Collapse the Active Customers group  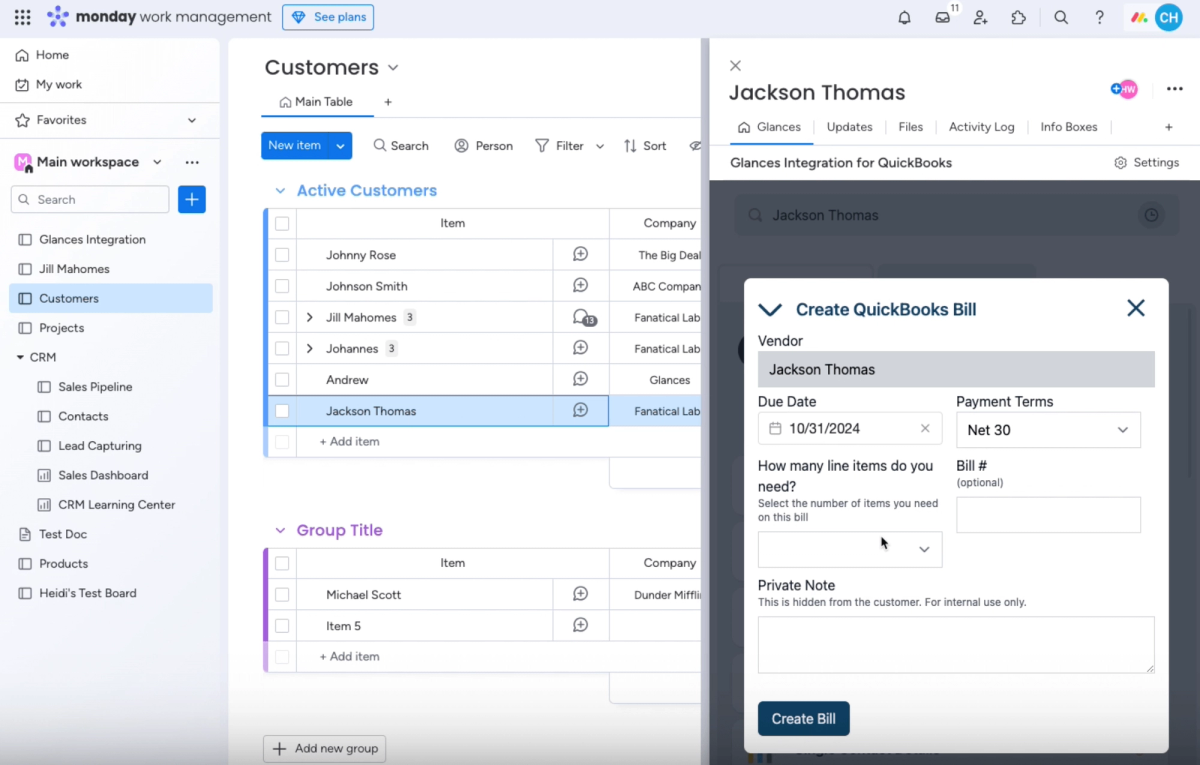[279, 191]
